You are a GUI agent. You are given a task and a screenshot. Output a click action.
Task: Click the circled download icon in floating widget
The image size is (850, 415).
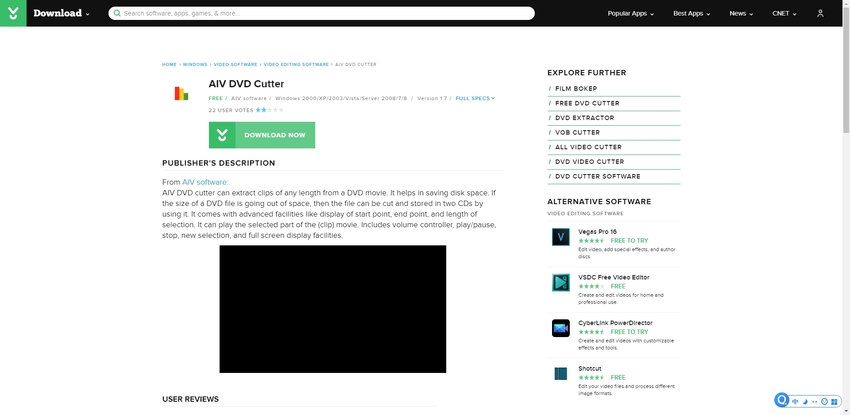pos(825,401)
